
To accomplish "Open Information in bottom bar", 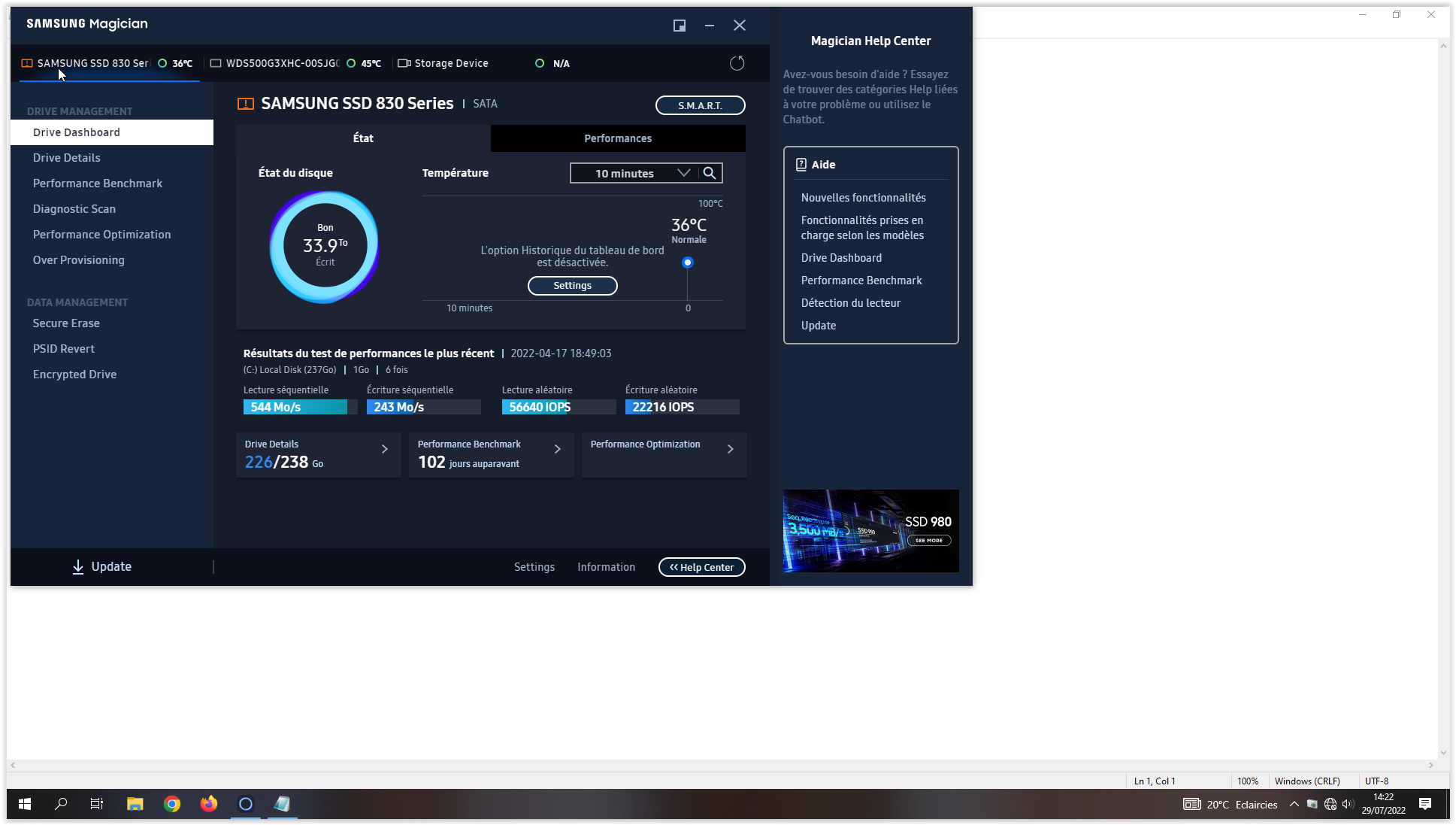I will pyautogui.click(x=607, y=567).
